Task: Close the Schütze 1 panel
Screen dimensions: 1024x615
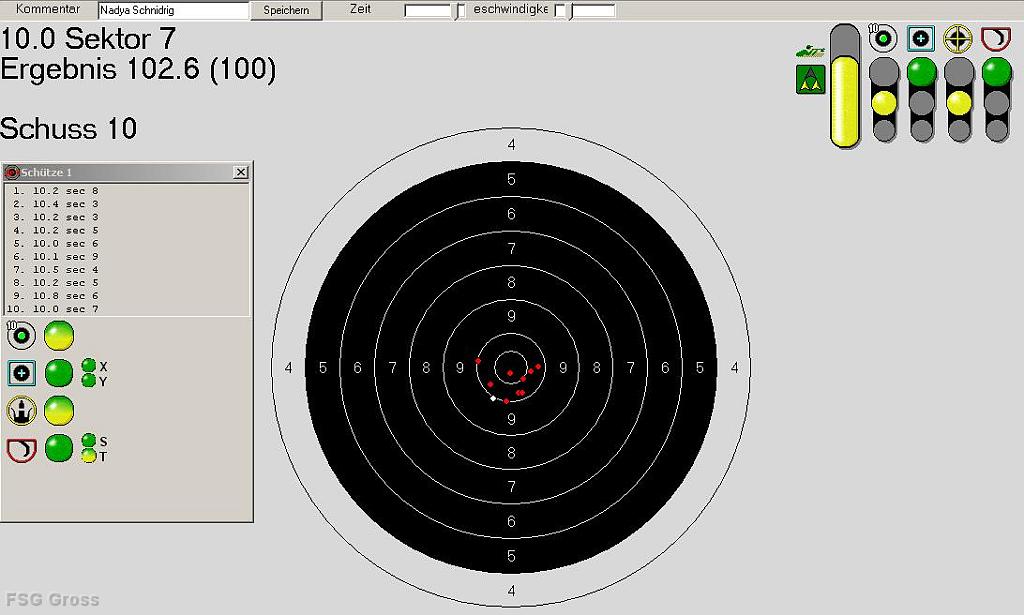Action: click(241, 172)
